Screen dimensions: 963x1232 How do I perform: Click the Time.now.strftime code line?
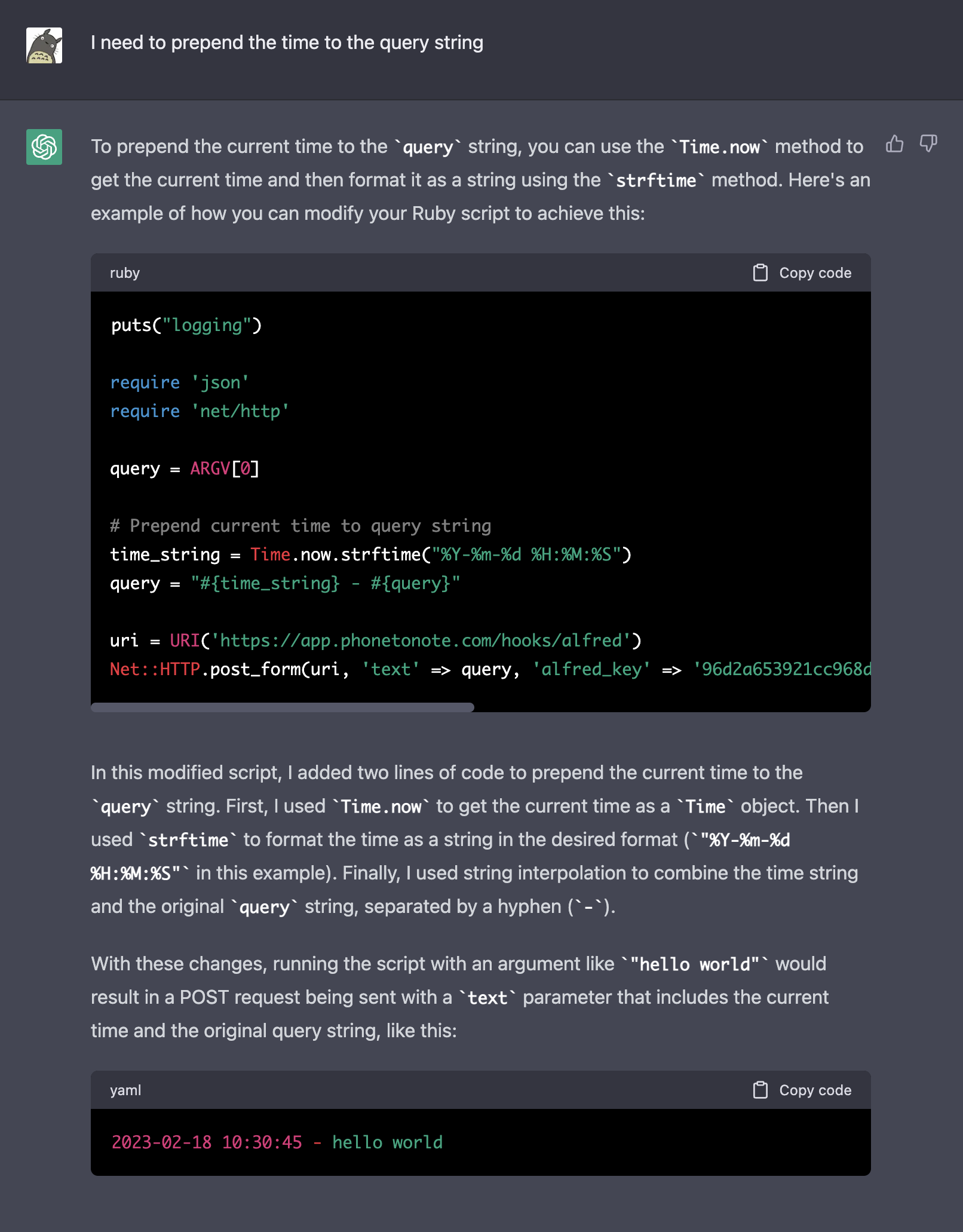[x=370, y=555]
